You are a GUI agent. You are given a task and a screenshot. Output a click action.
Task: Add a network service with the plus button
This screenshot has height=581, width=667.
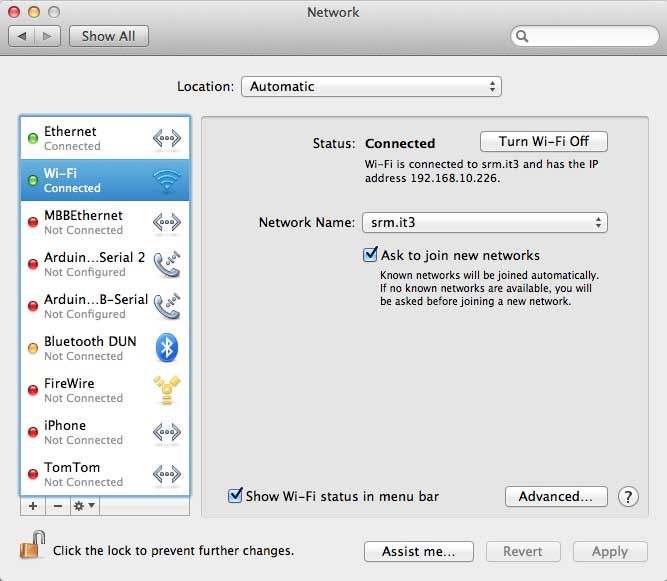coord(33,506)
